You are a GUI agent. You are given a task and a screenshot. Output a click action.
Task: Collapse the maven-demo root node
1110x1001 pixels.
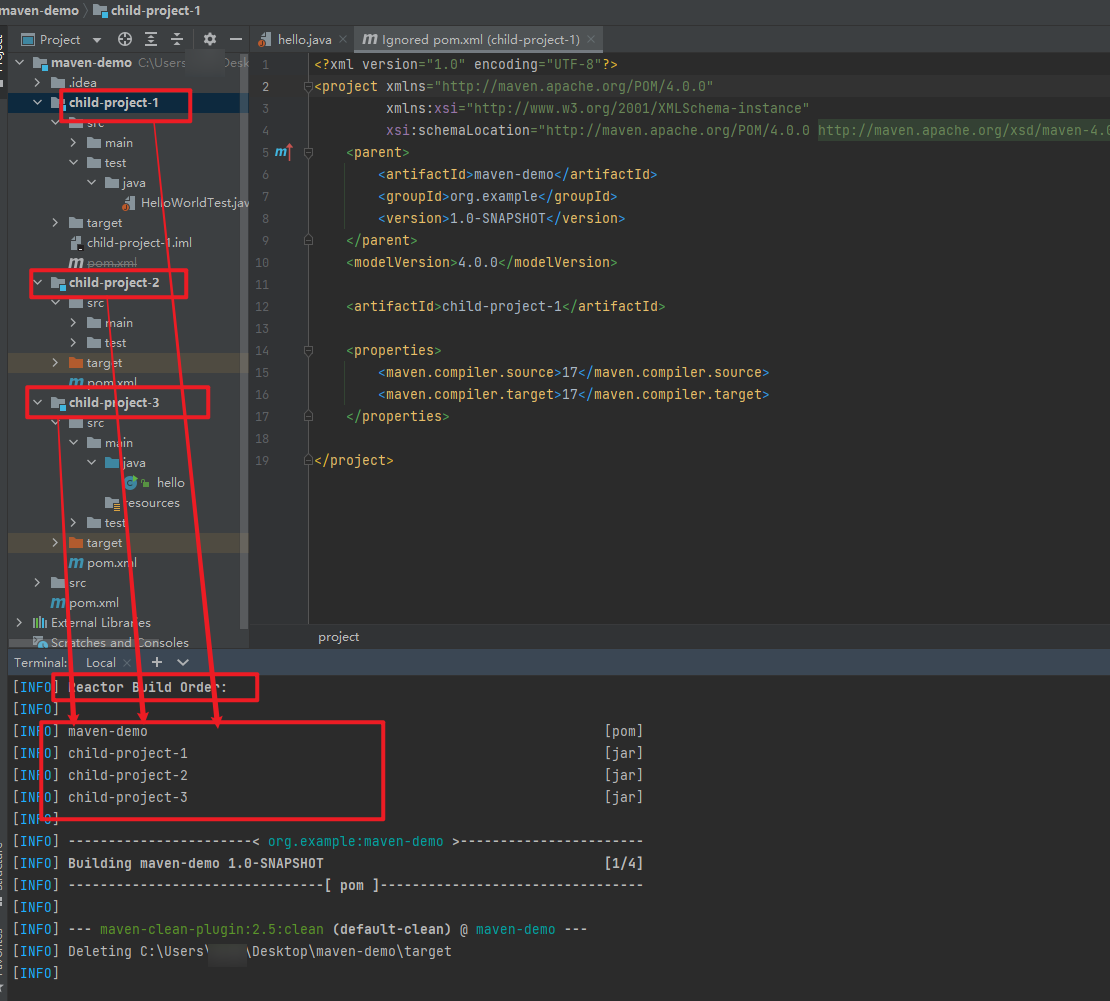20,62
